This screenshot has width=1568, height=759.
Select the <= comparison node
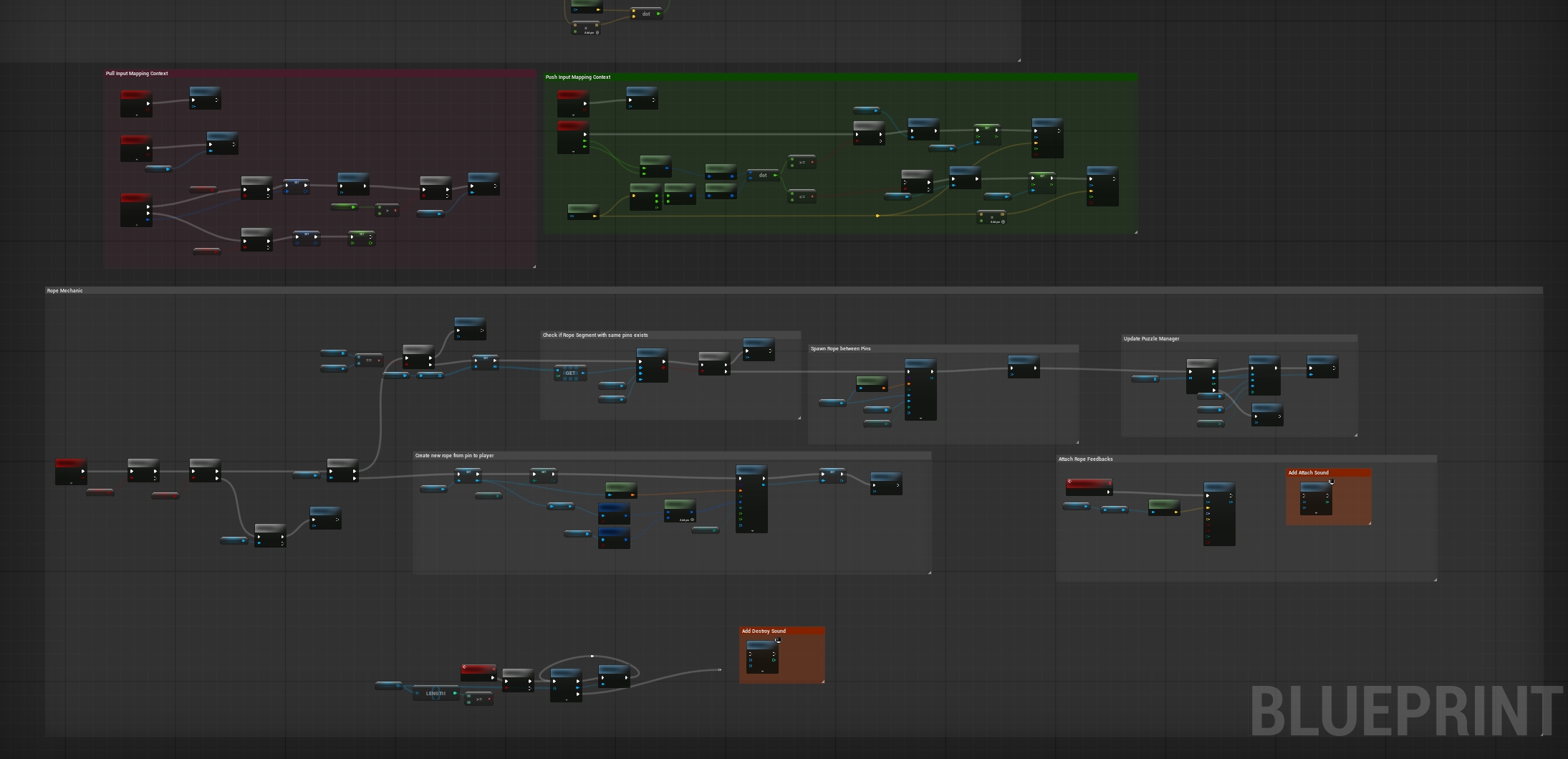[x=803, y=197]
